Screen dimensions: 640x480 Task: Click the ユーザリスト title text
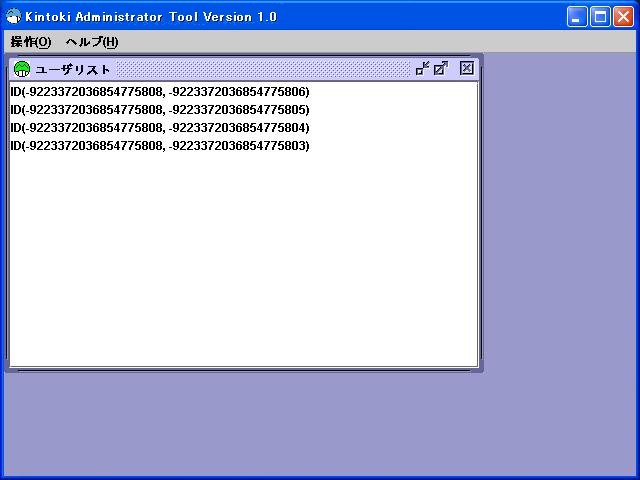(x=73, y=69)
